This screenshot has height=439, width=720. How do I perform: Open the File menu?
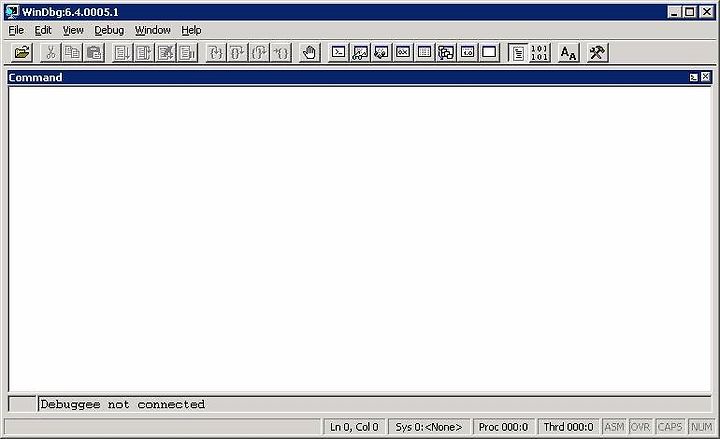tap(16, 30)
